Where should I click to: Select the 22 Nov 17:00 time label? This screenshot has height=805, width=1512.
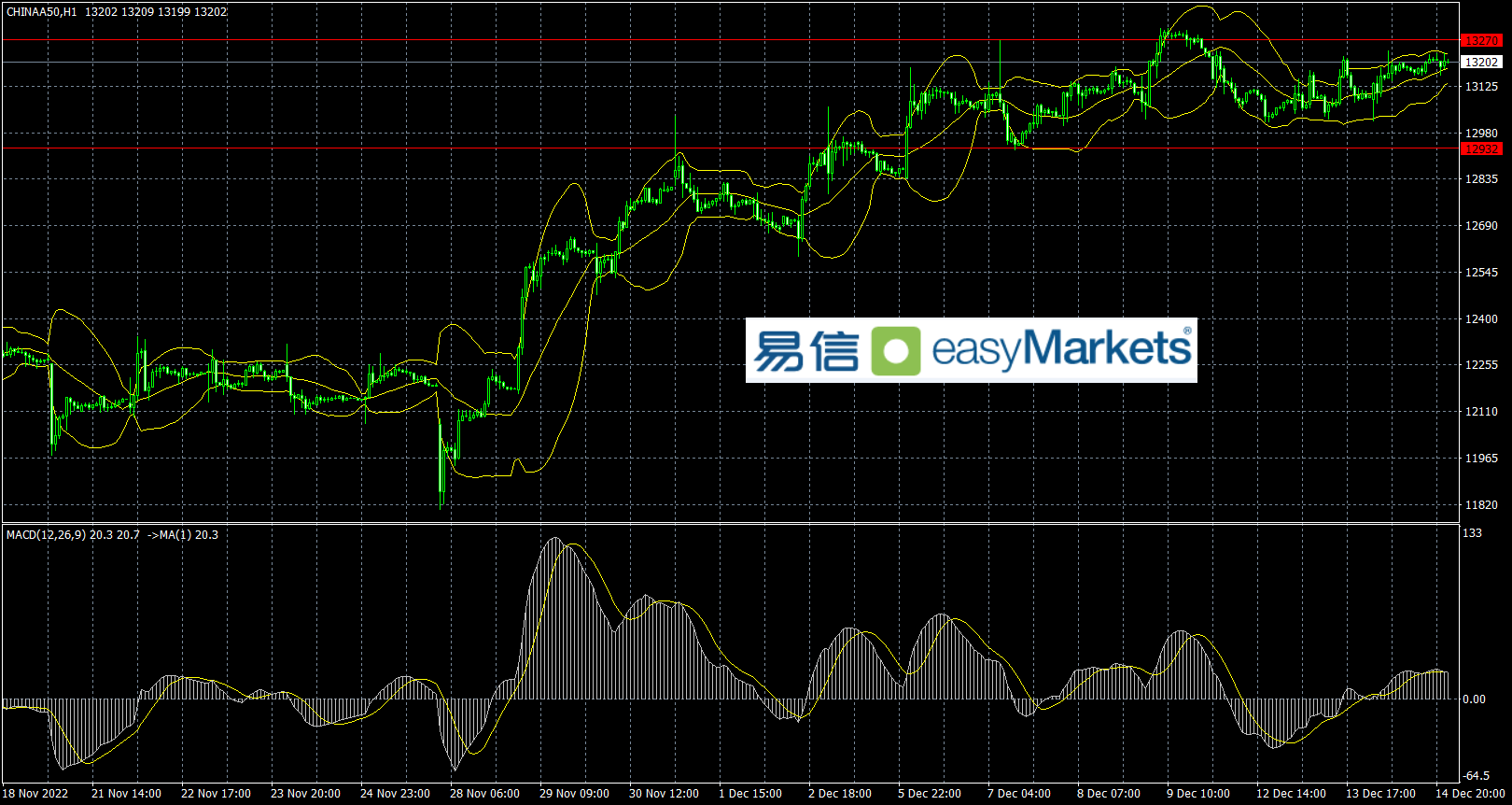[x=216, y=794]
